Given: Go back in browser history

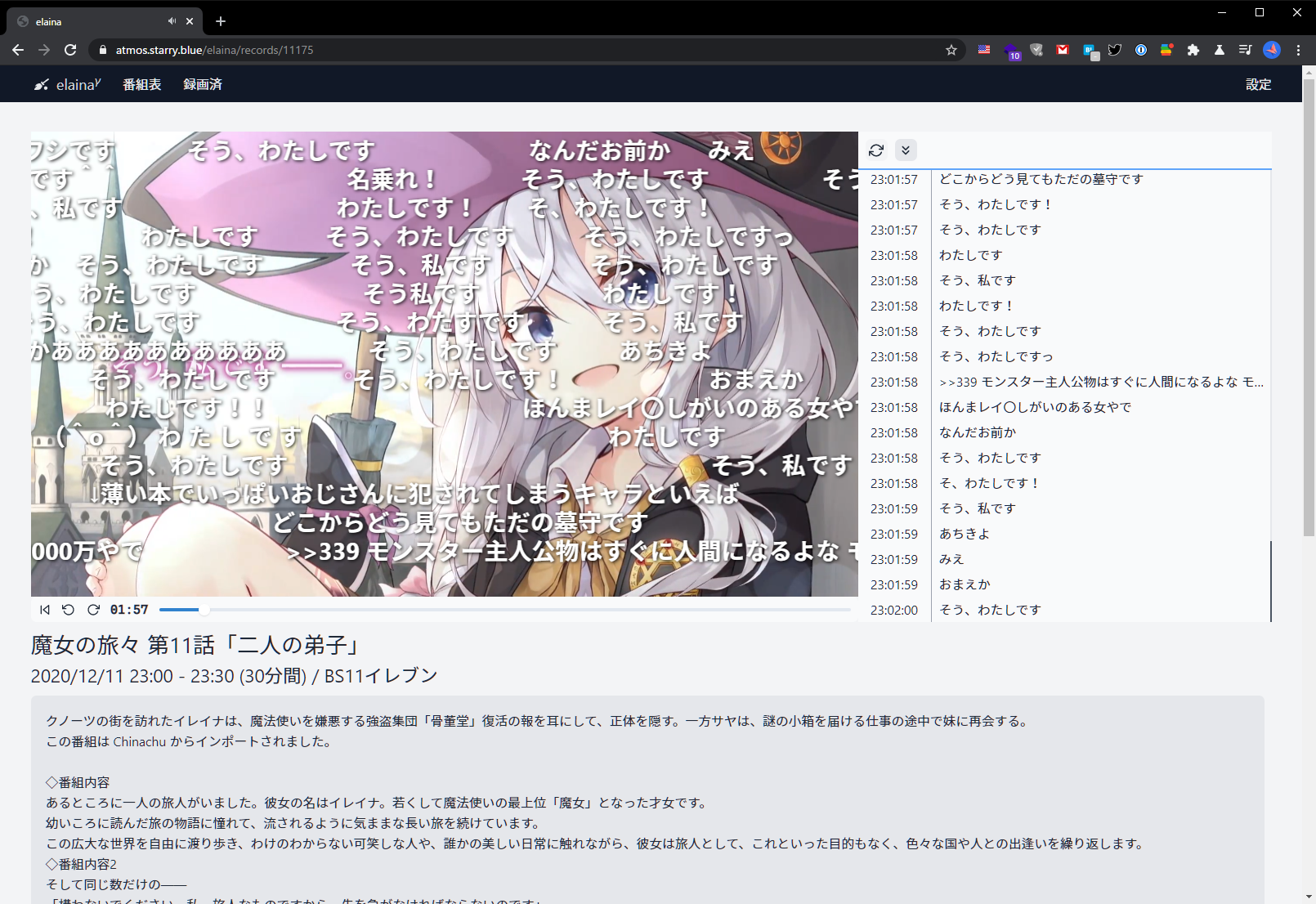Looking at the screenshot, I should click(18, 50).
